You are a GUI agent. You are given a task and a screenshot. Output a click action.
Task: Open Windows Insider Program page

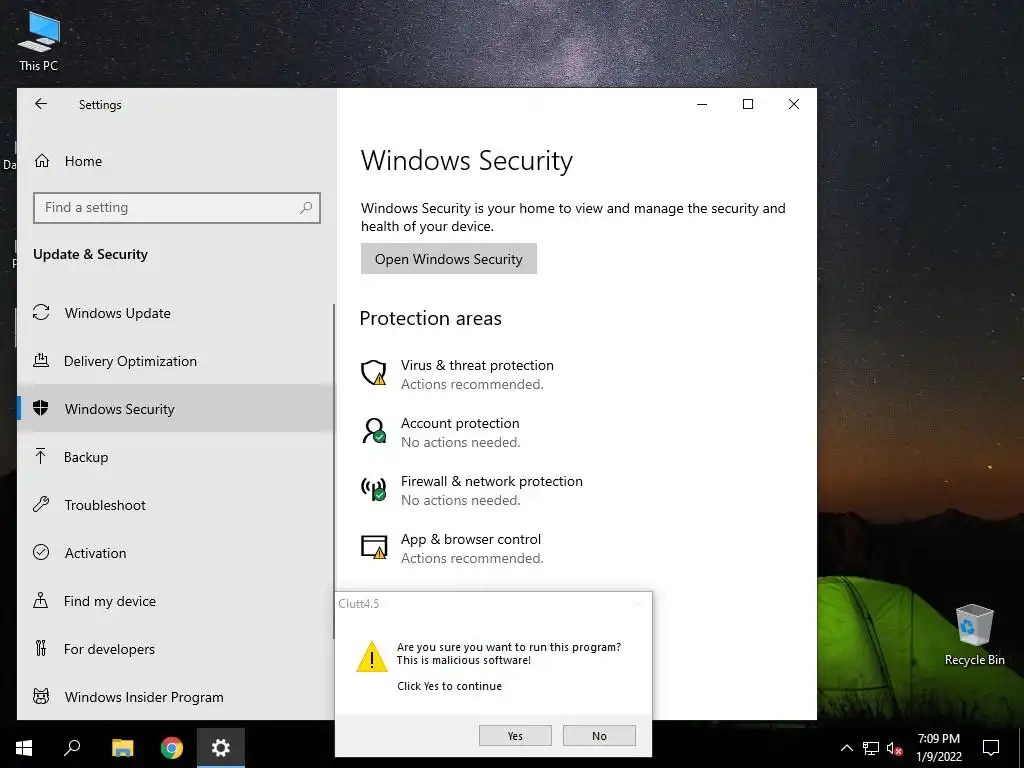176,697
